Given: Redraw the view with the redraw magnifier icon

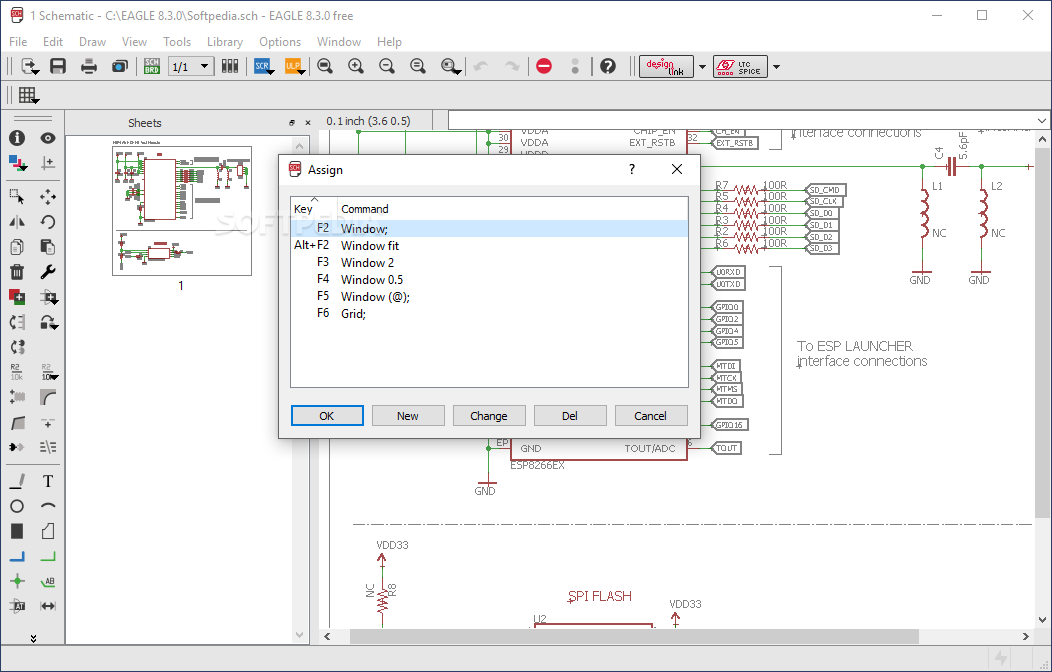Looking at the screenshot, I should tap(417, 66).
